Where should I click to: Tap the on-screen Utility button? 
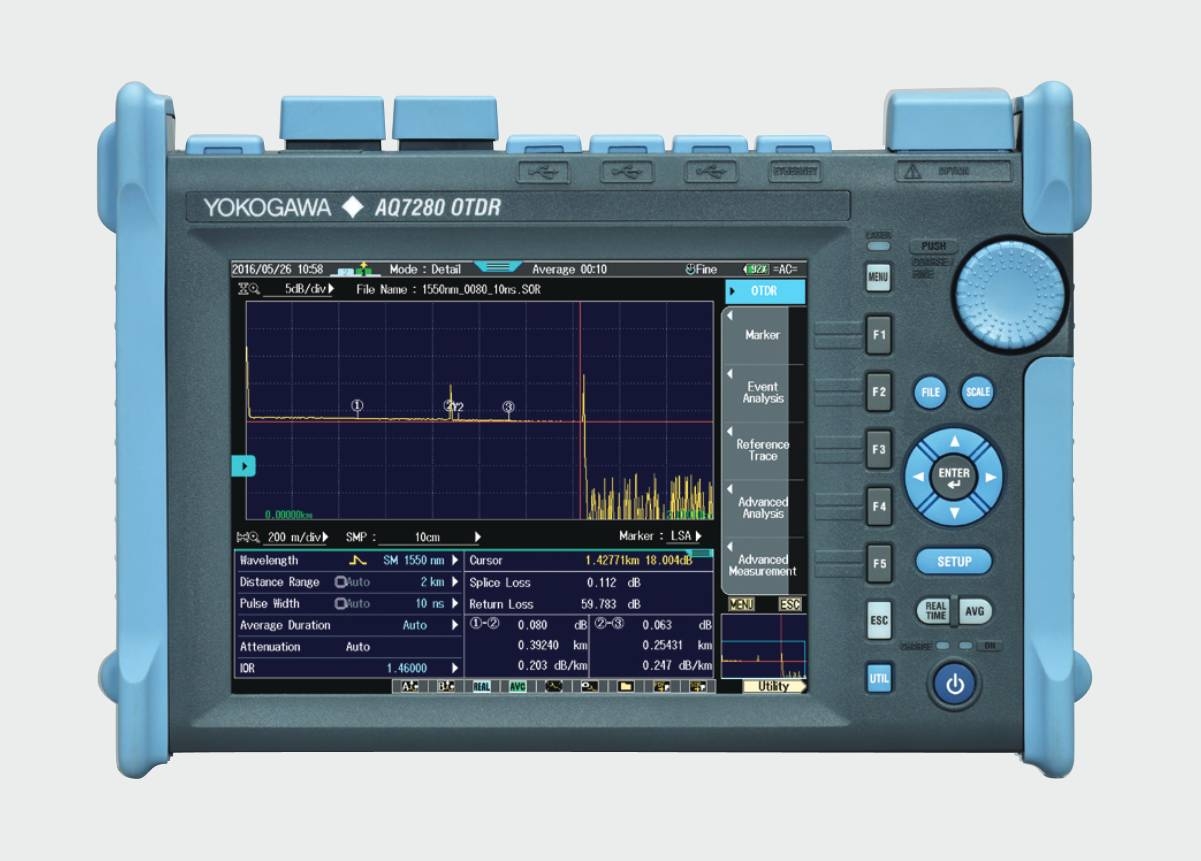(774, 687)
